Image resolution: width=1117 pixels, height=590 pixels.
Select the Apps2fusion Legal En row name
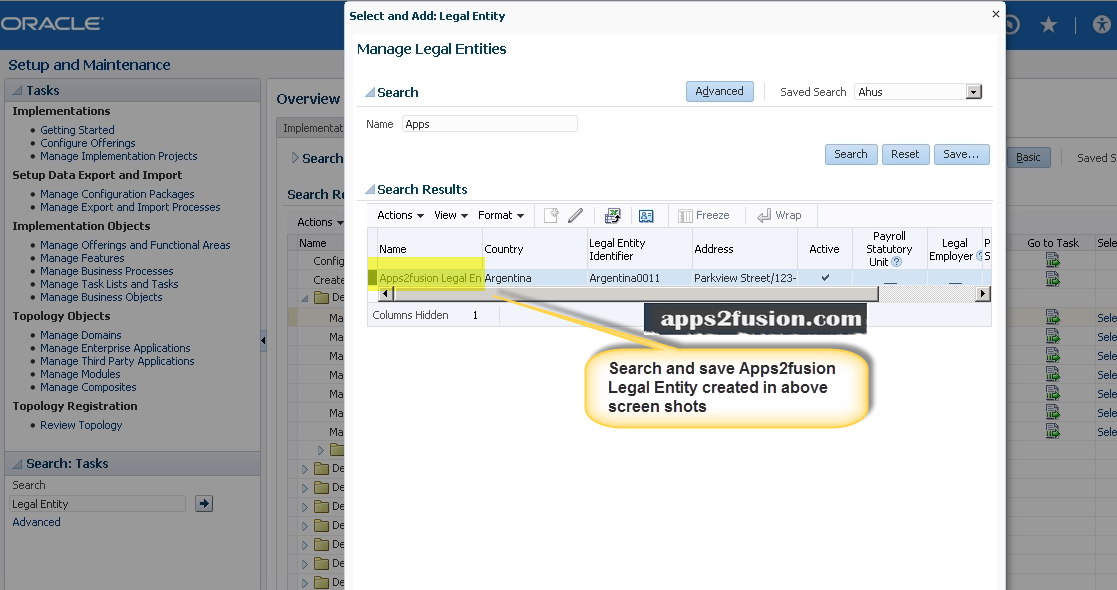pos(430,278)
